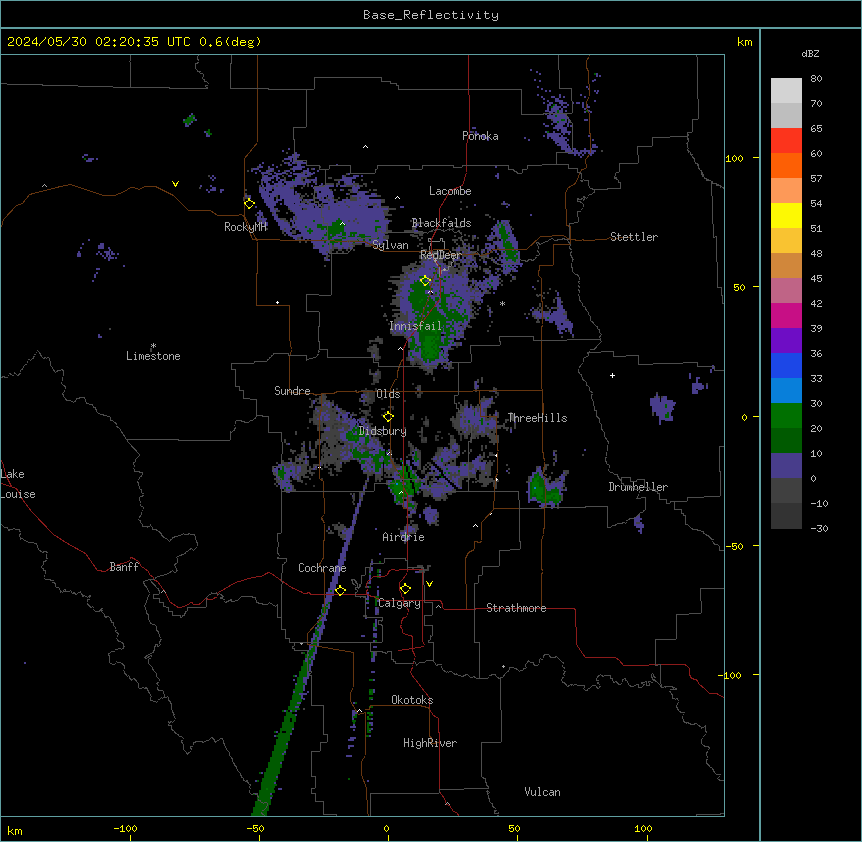This screenshot has height=842, width=862.
Task: Click the Ponoka city label
Action: tap(480, 136)
